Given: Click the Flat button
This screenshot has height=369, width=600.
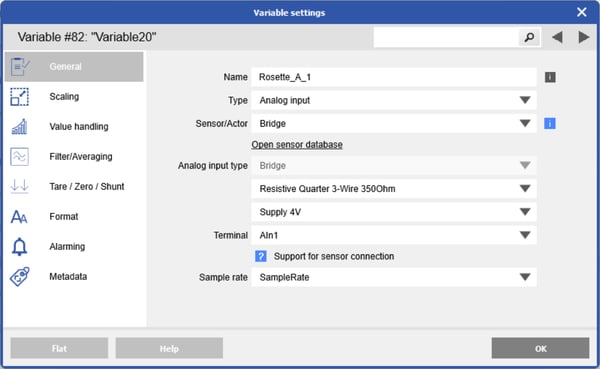Looking at the screenshot, I should 59,348.
